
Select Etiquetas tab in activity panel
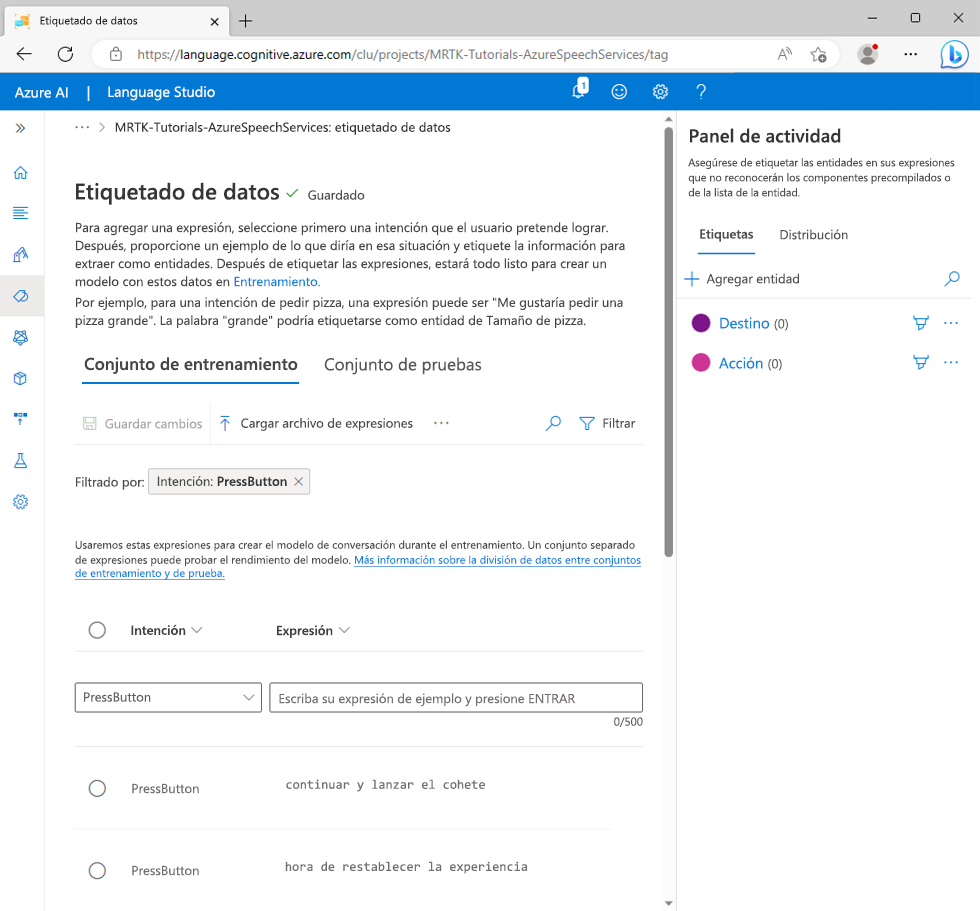[726, 235]
